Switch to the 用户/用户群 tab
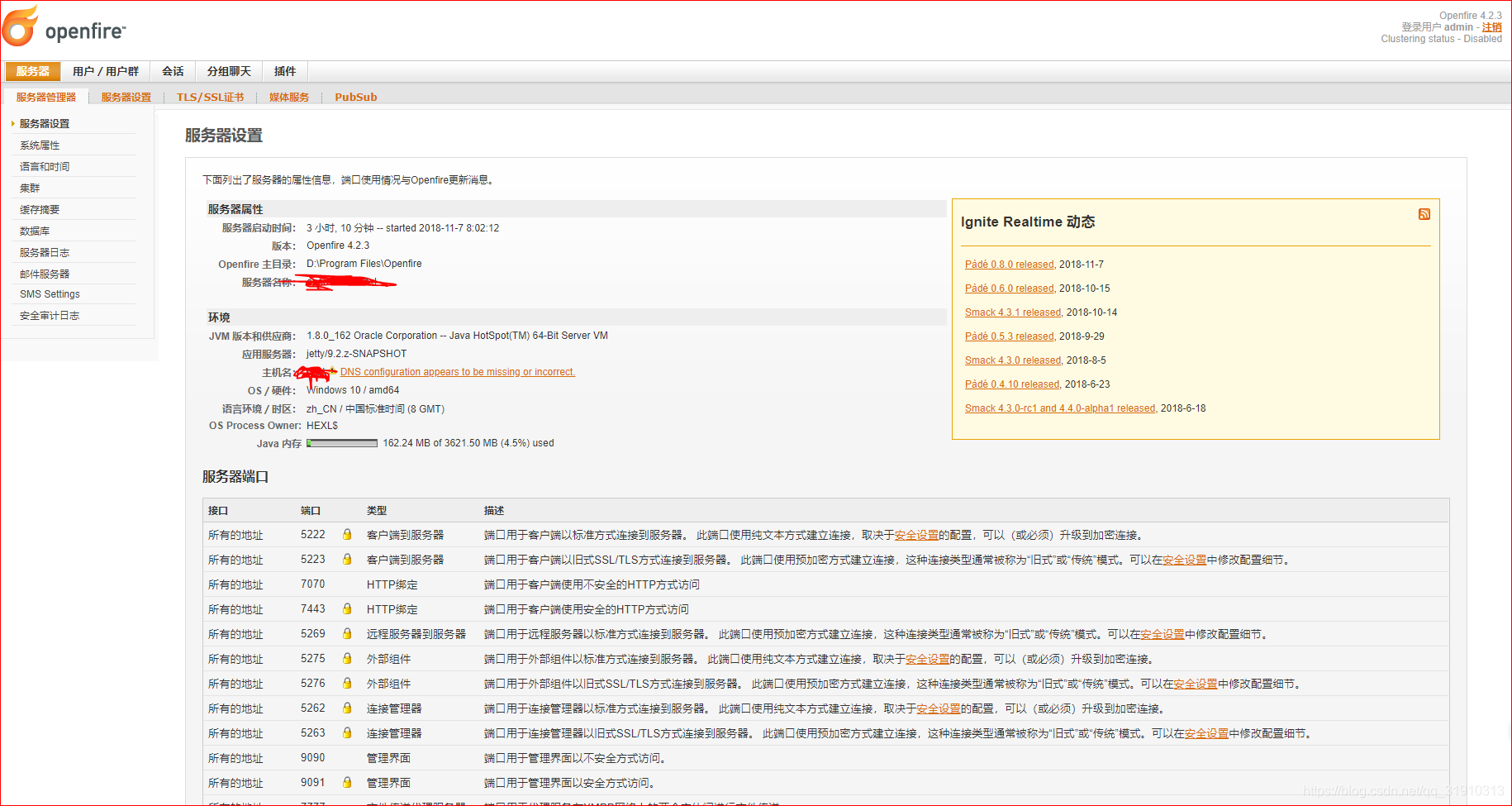This screenshot has height=806, width=1512. 106,71
